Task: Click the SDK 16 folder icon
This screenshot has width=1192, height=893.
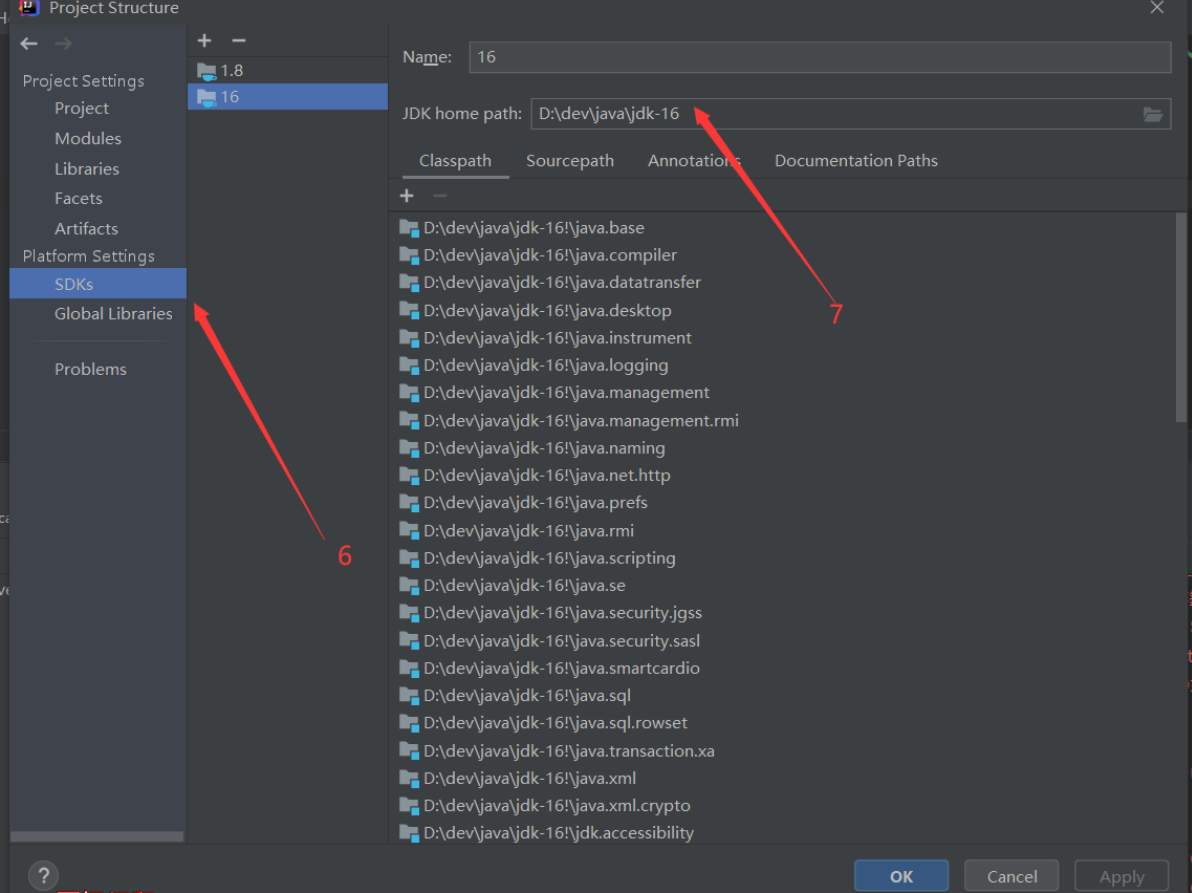Action: coord(206,97)
